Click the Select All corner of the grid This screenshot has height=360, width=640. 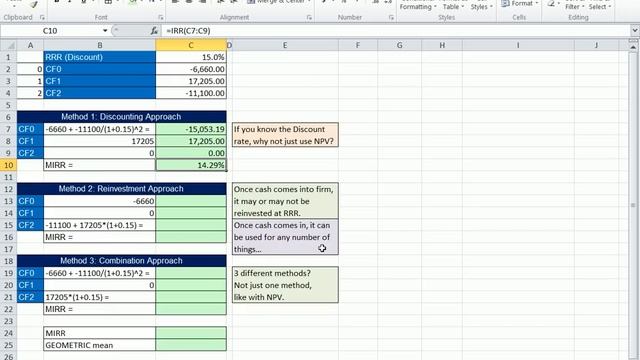click(x=9, y=45)
